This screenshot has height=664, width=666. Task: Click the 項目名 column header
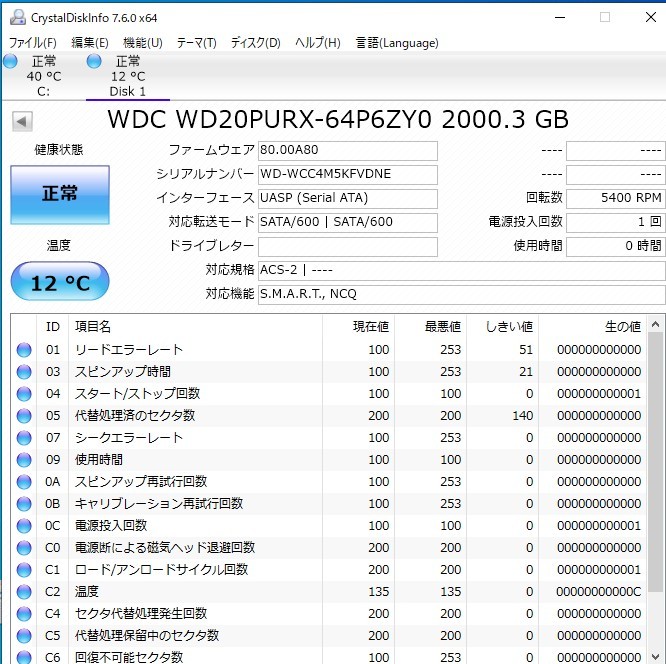tap(195, 327)
